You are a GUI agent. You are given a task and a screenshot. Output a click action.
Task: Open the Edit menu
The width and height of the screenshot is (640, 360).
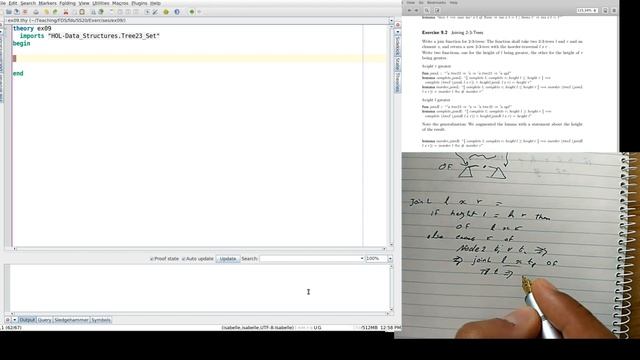point(13,3)
